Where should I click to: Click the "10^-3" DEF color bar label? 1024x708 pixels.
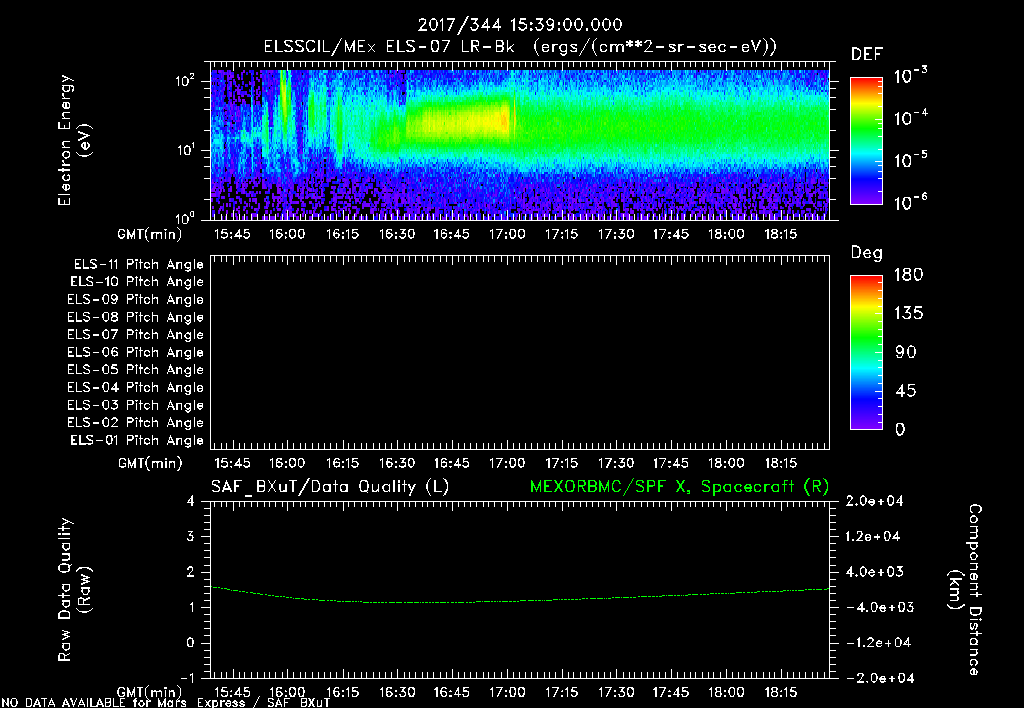tap(910, 76)
